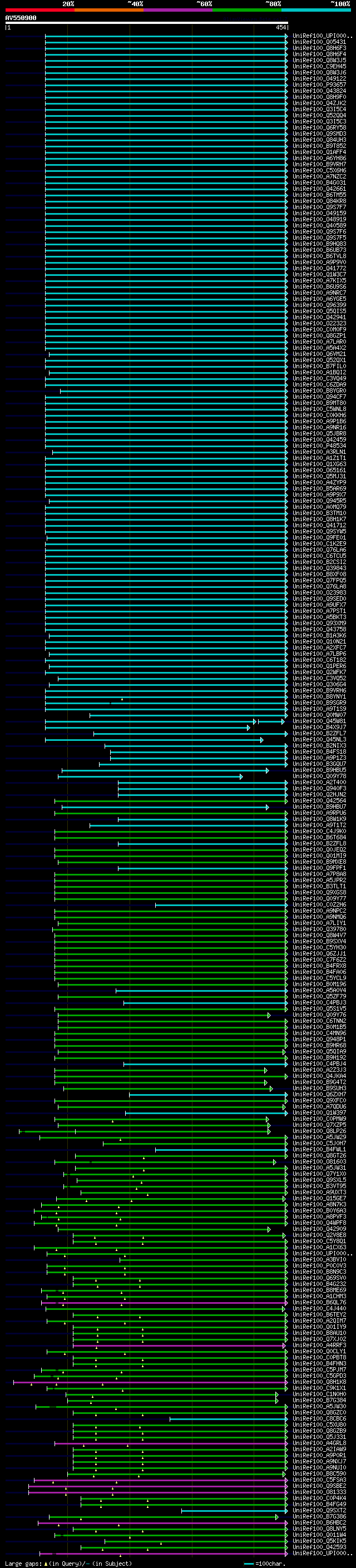Open hit UniRef100_C5FSA3
Image resolution: width=356 pixels, height=1568 pixels.
pos(319,1480)
